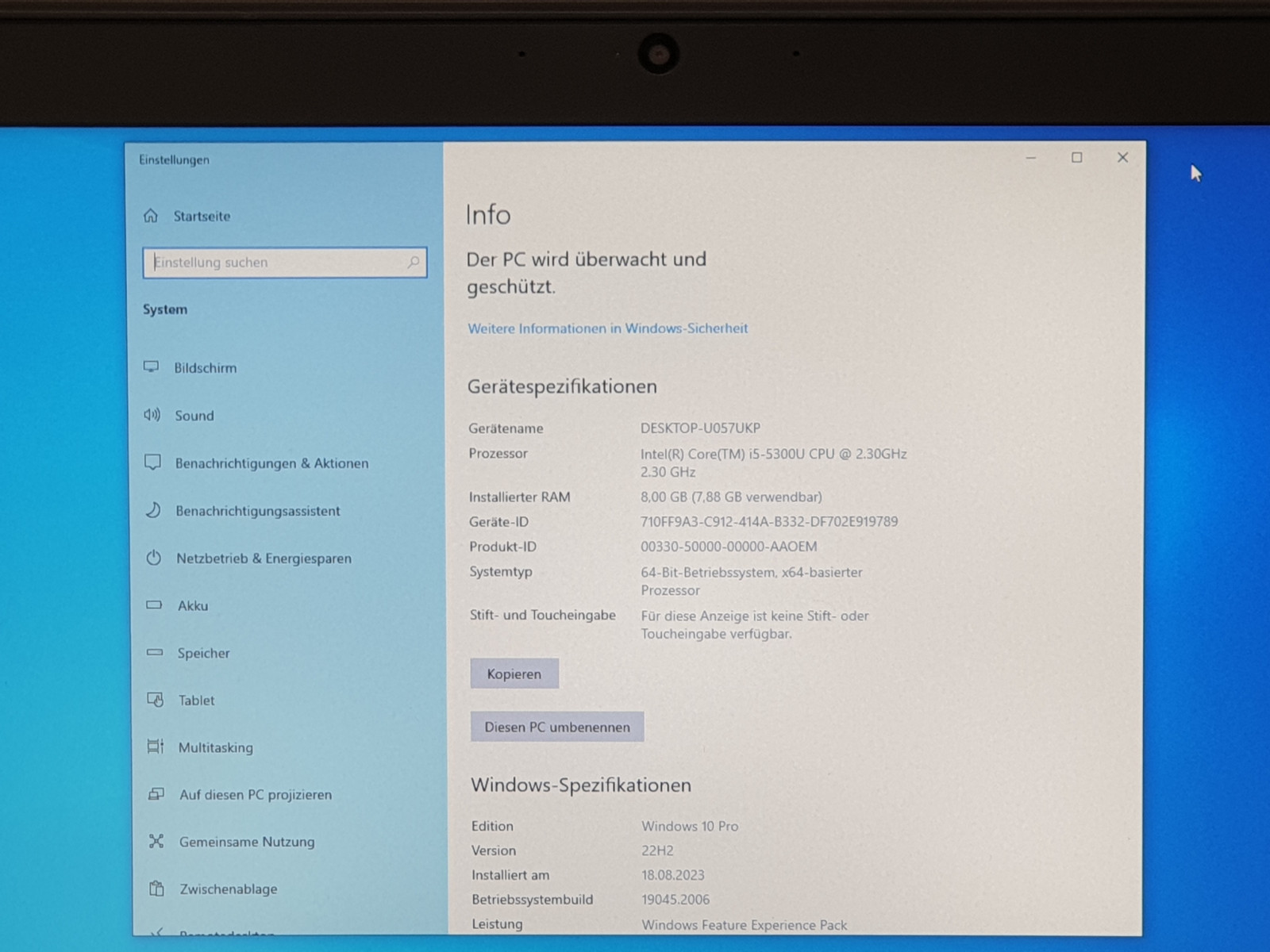This screenshot has width=1270, height=952.
Task: Click the Tablet icon in sidebar
Action: click(x=156, y=700)
